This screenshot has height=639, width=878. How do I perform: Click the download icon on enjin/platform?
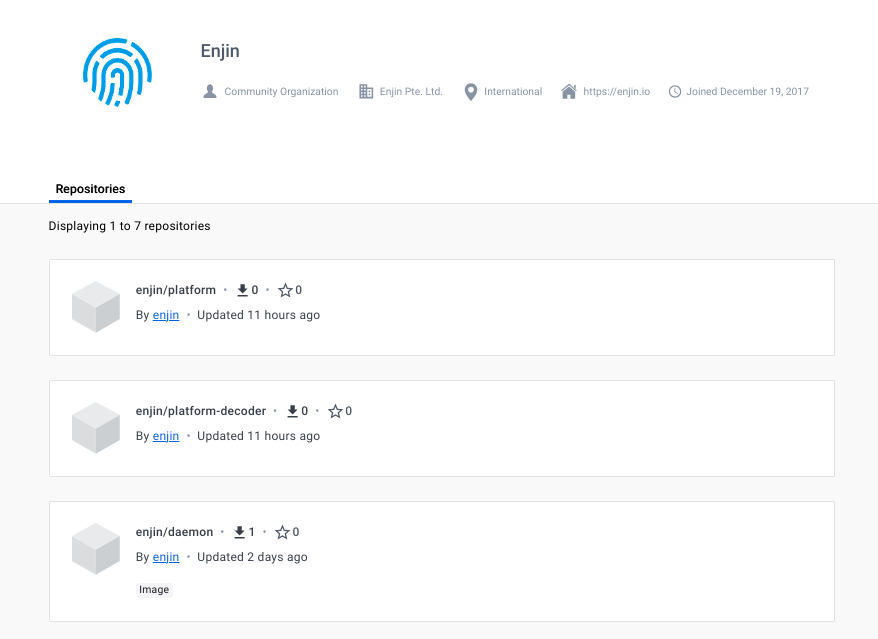coord(242,290)
